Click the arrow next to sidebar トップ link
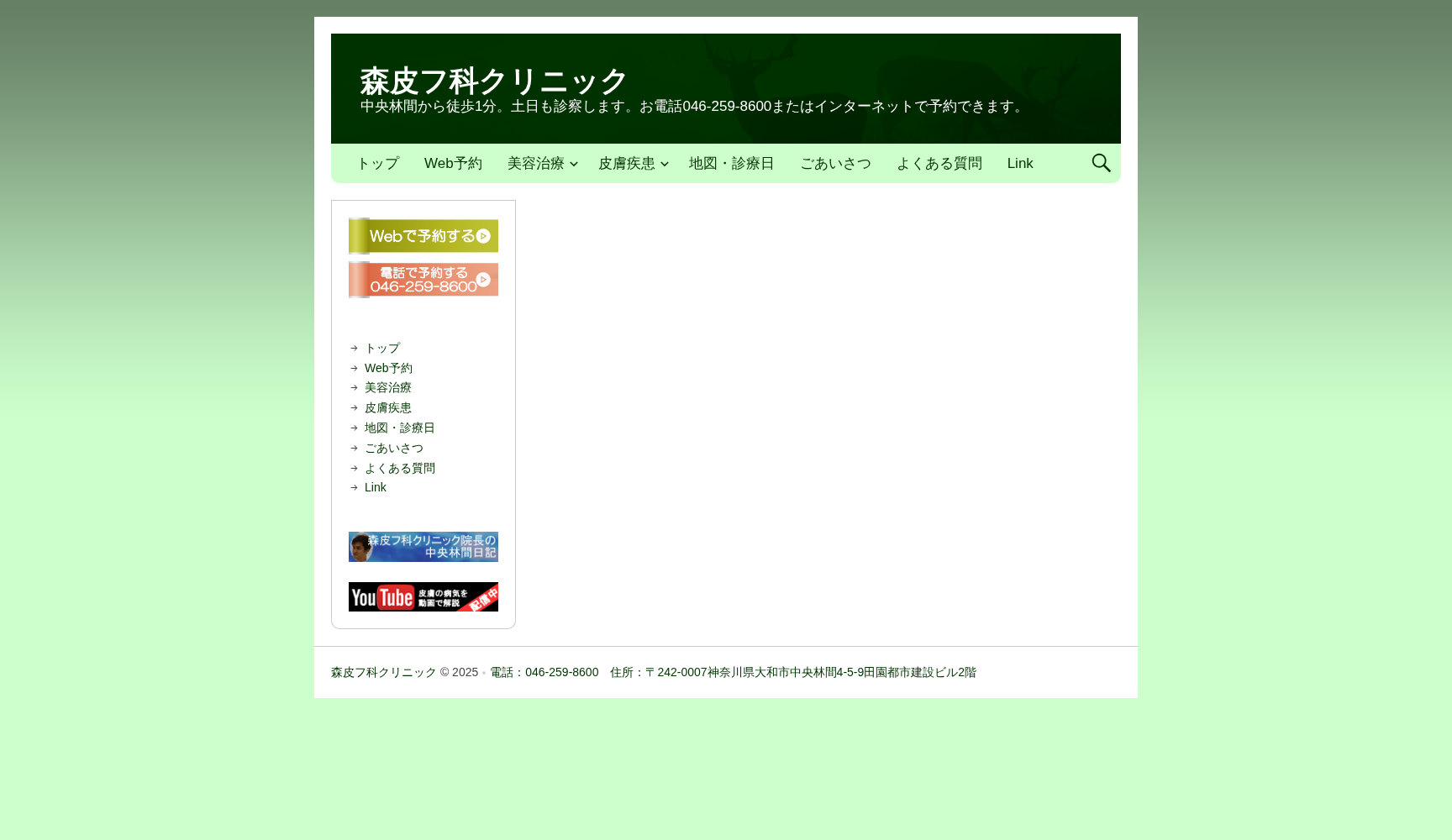The width and height of the screenshot is (1452, 840). pyautogui.click(x=355, y=348)
